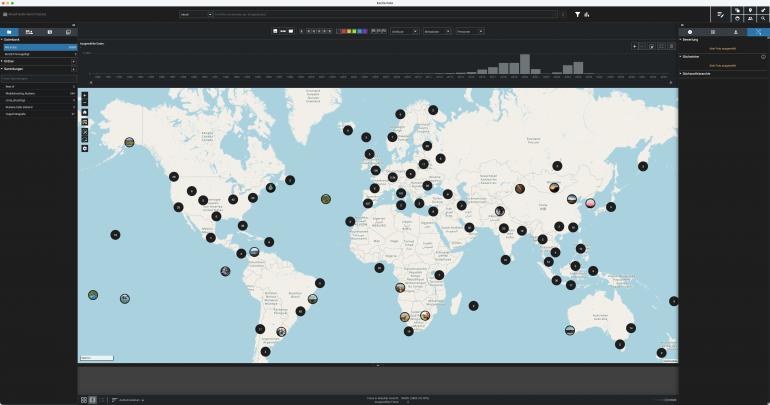The image size is (770, 405).
Task: Switch to the grid view icon at bottom left
Action: tap(84, 400)
